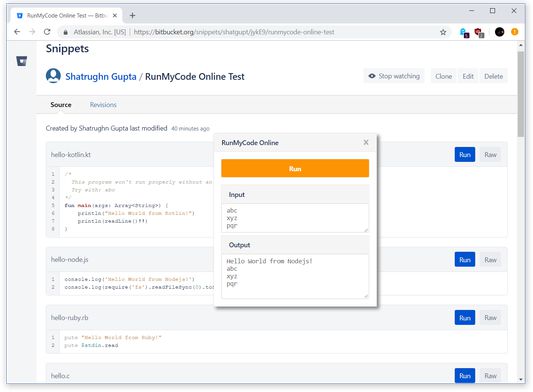533x392 pixels.
Task: Reload the page with the refresh icon
Action: (47, 32)
